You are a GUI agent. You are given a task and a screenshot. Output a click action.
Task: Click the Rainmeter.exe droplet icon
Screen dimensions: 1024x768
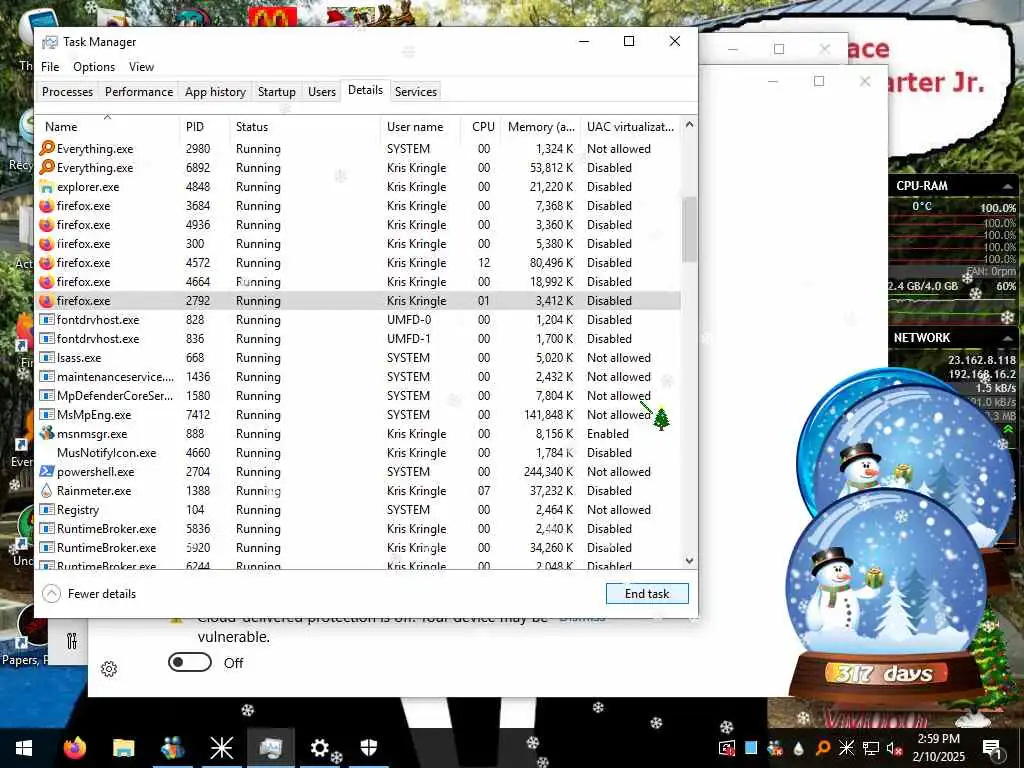(46, 490)
